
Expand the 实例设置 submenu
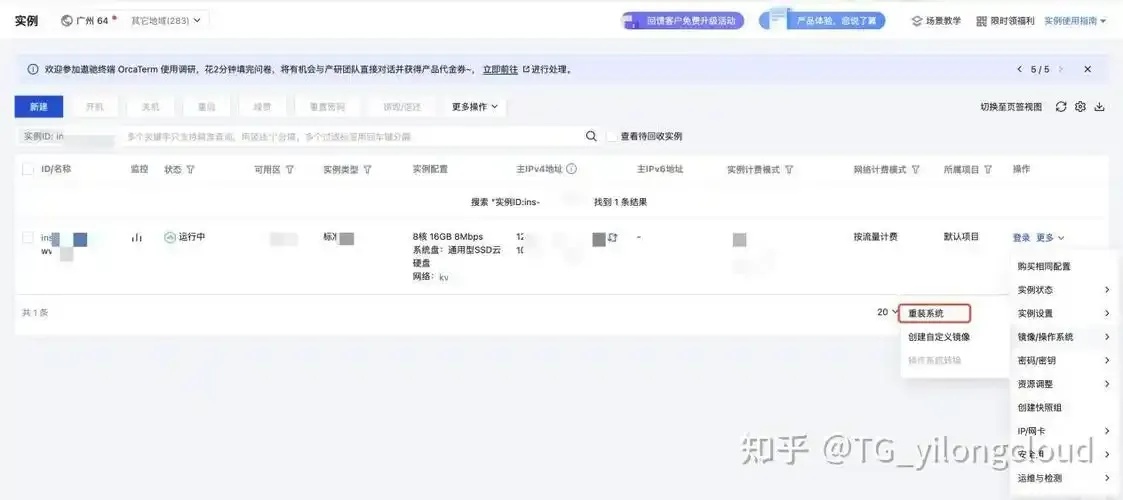point(1063,313)
